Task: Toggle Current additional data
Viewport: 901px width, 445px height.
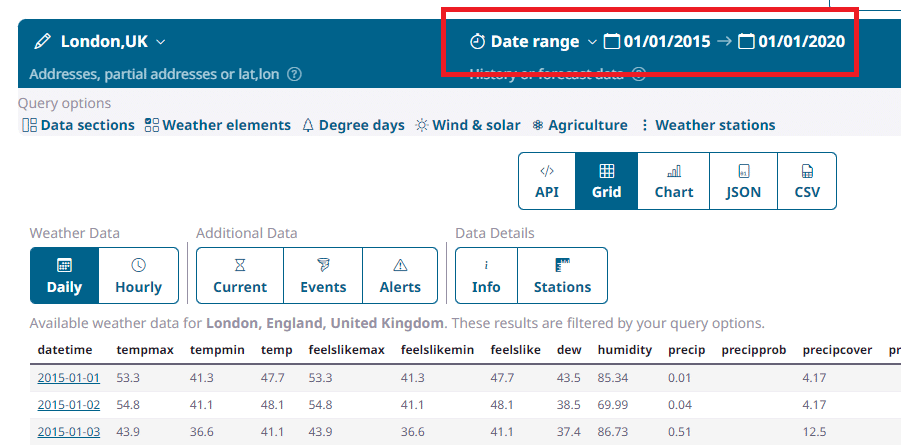Action: pos(239,275)
